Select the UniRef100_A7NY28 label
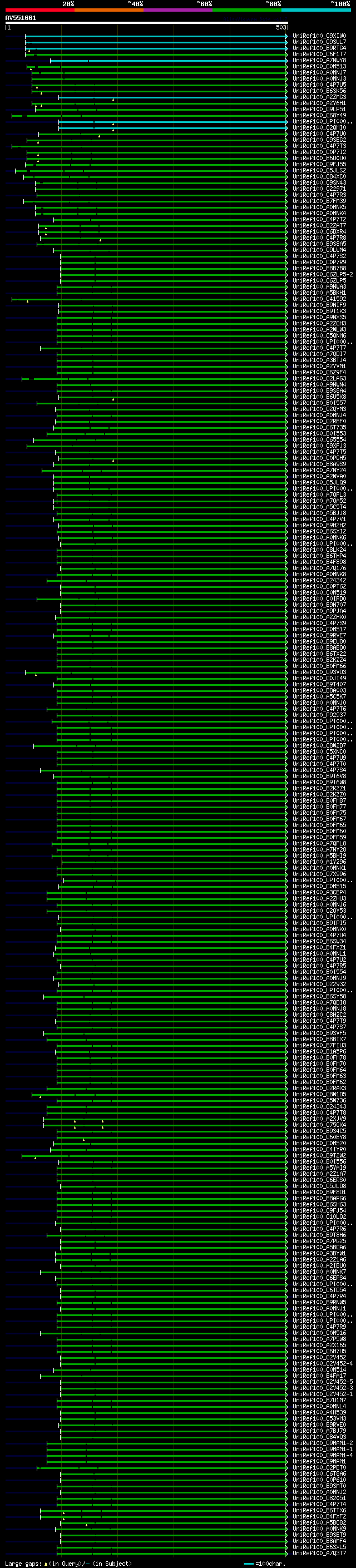This screenshot has height=1568, width=356. (319, 850)
